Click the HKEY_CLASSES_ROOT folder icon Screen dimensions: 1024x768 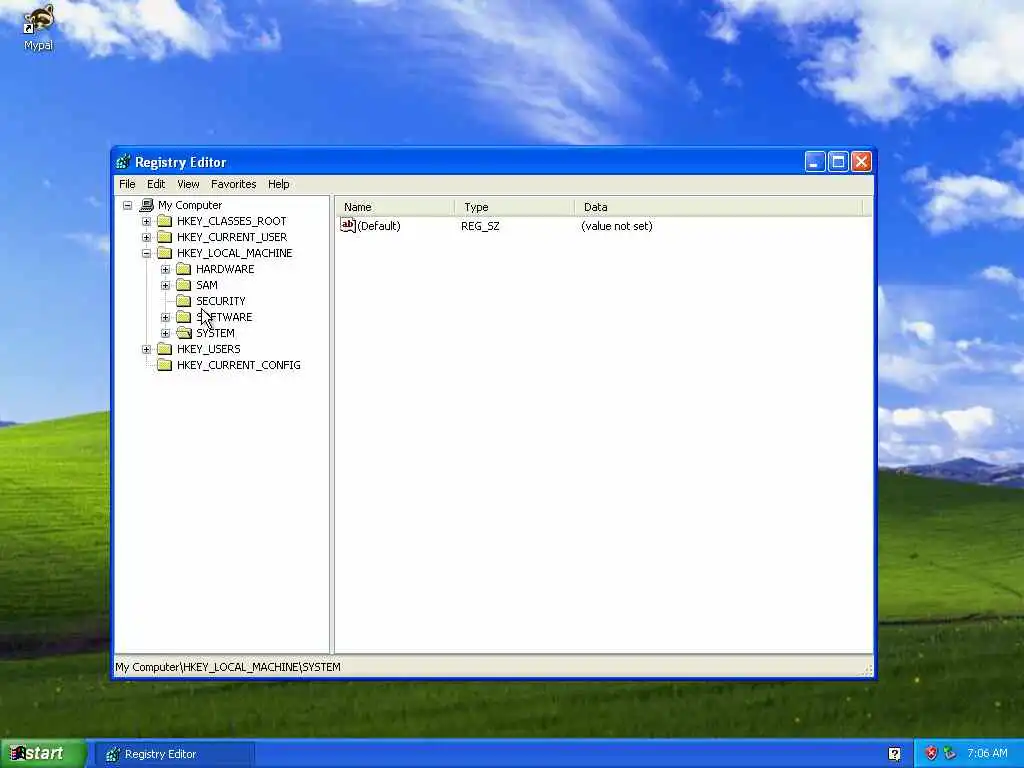165,221
